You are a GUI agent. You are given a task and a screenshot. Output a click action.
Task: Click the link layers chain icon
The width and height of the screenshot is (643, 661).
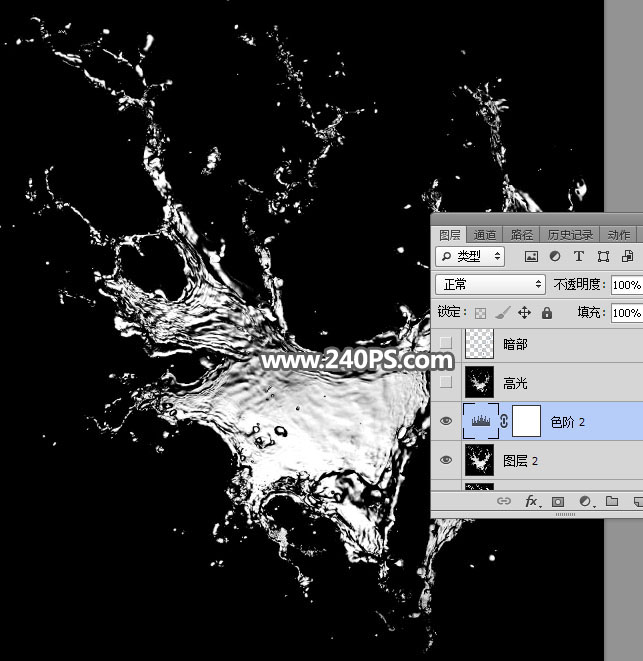[504, 501]
